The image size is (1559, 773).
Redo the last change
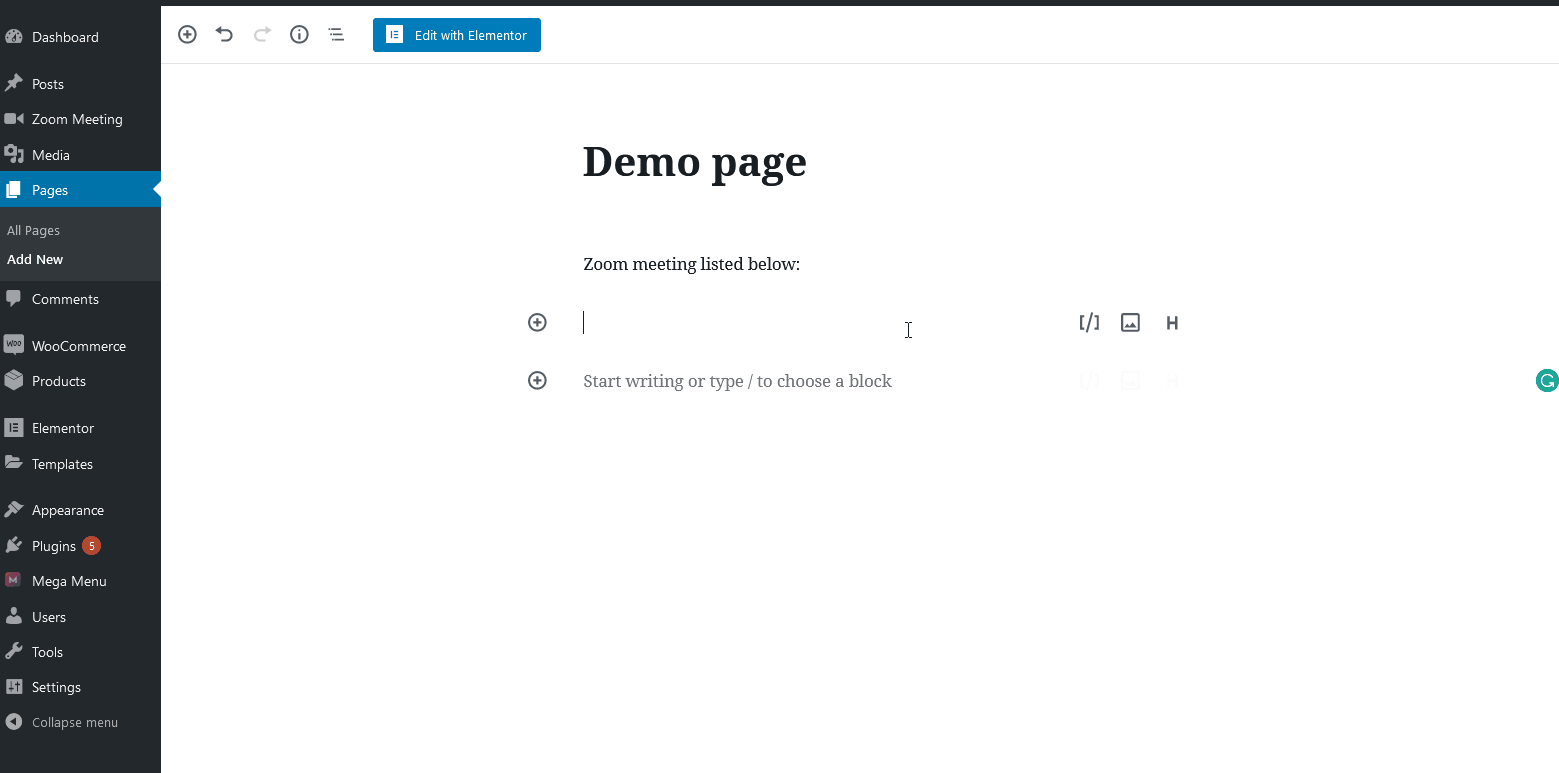[x=261, y=34]
